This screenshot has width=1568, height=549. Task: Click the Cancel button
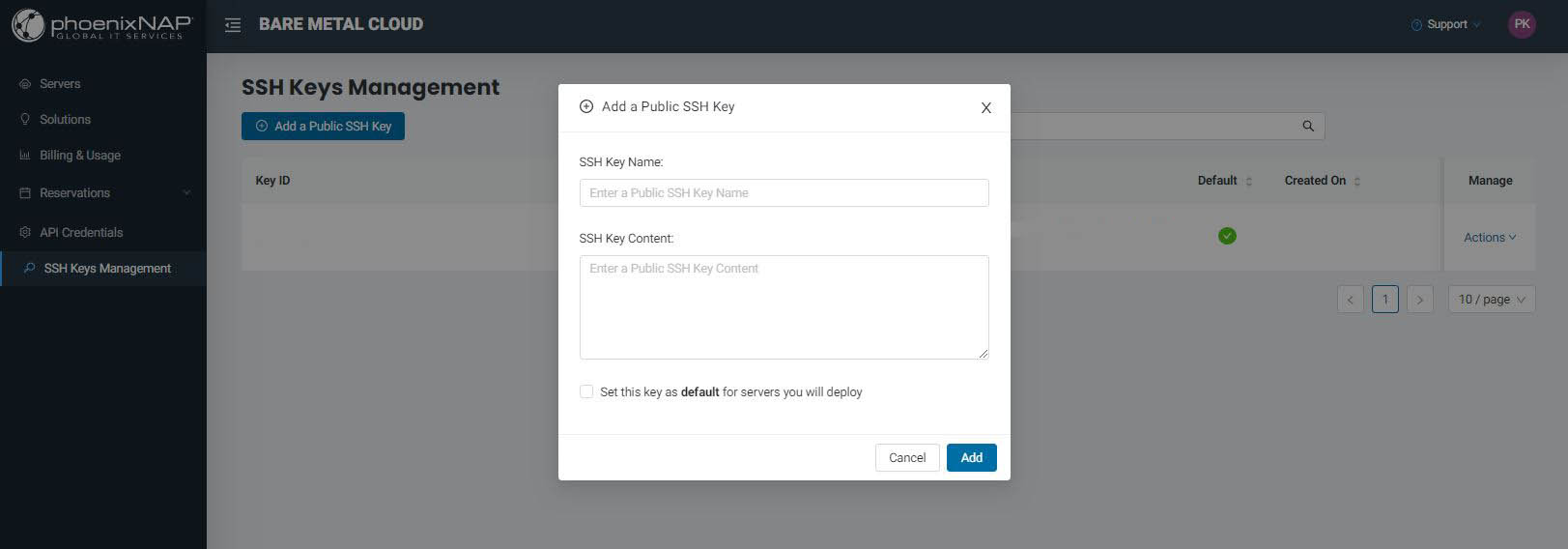tap(907, 458)
